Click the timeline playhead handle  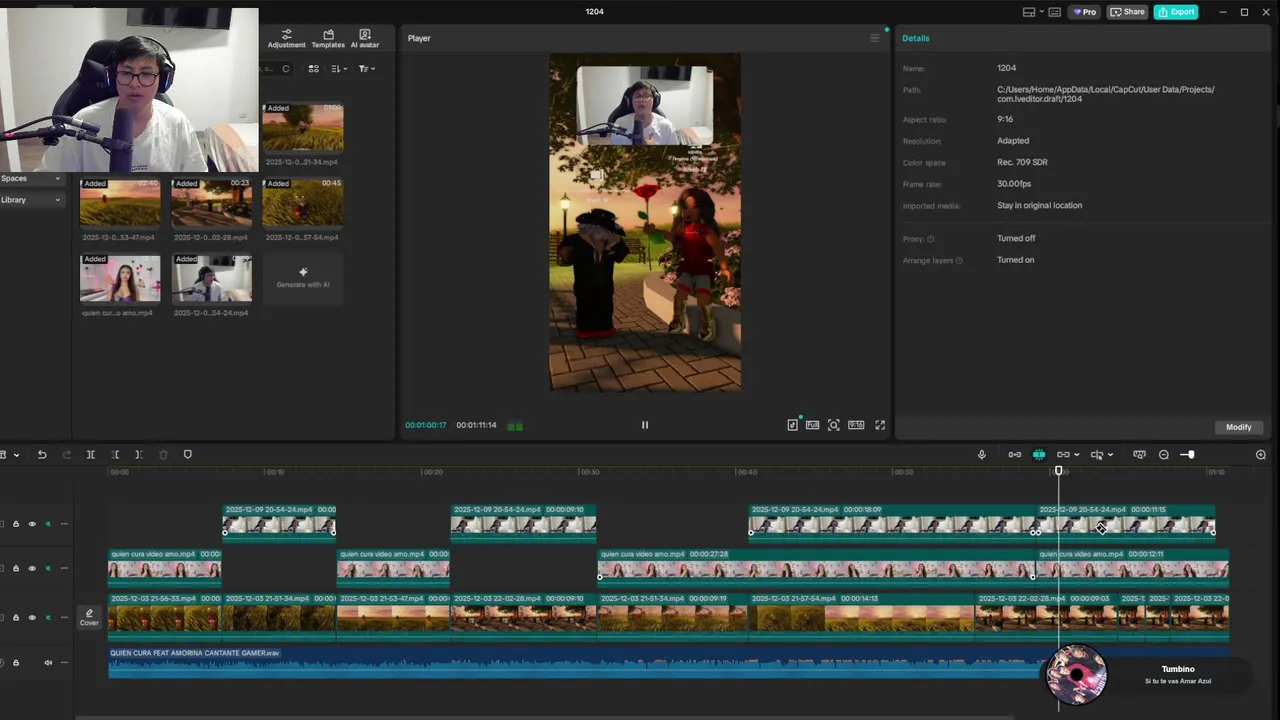click(x=1059, y=471)
